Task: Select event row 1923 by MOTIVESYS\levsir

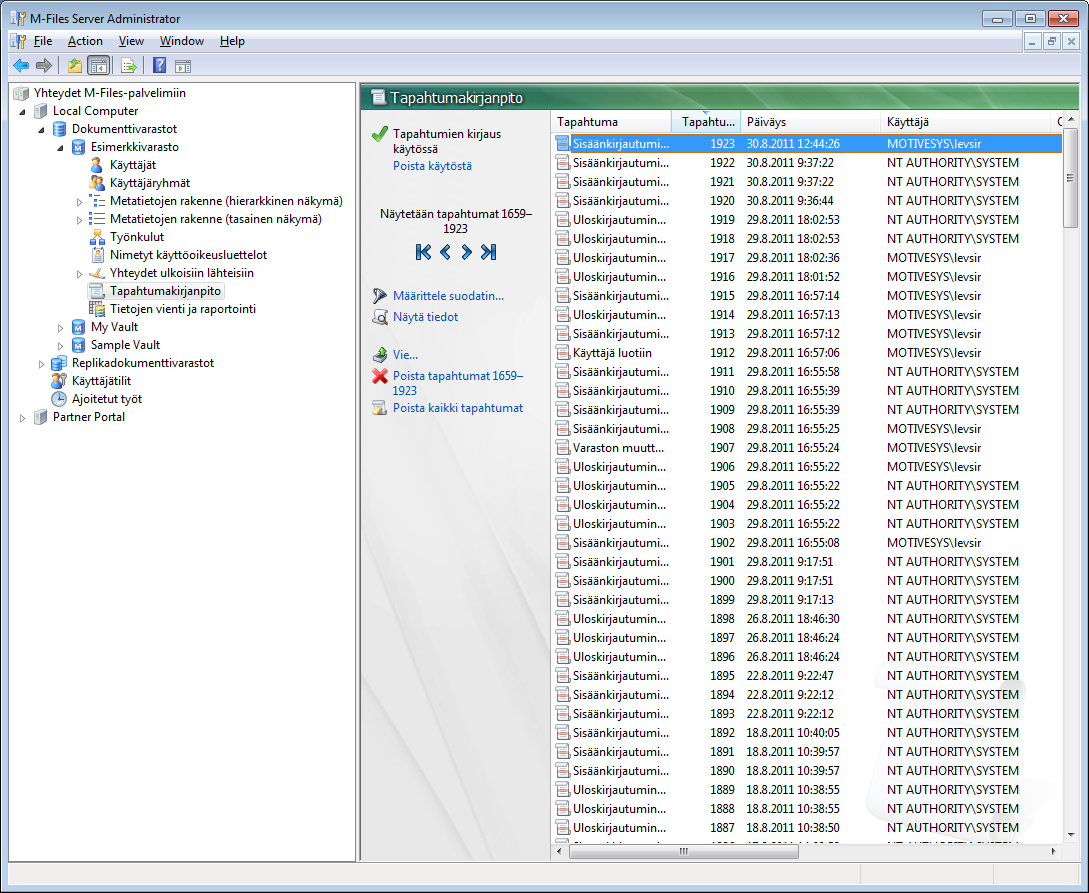Action: (x=808, y=144)
